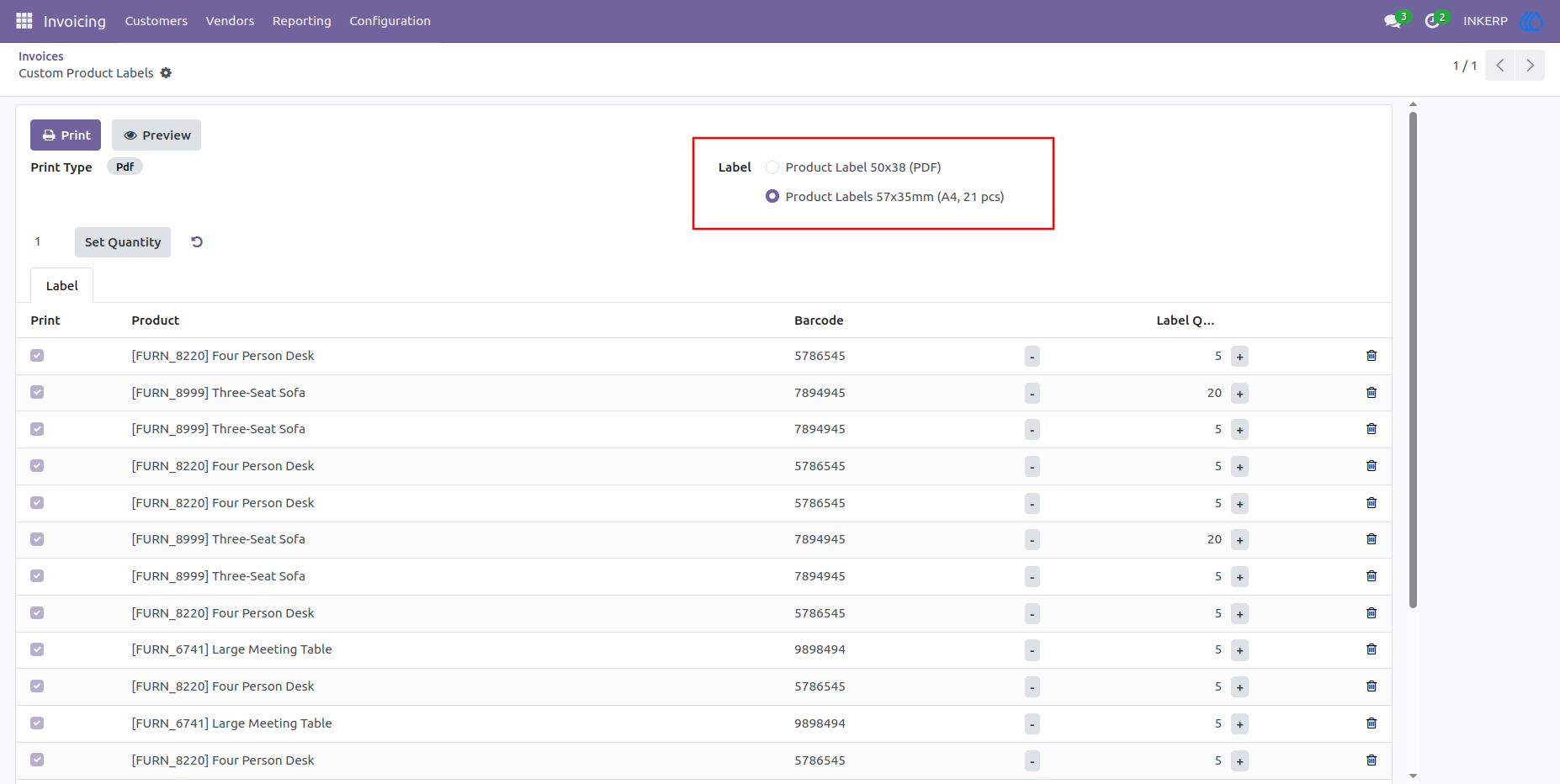Sort by the Label Q... column header
The width and height of the screenshot is (1560, 784).
coord(1186,320)
